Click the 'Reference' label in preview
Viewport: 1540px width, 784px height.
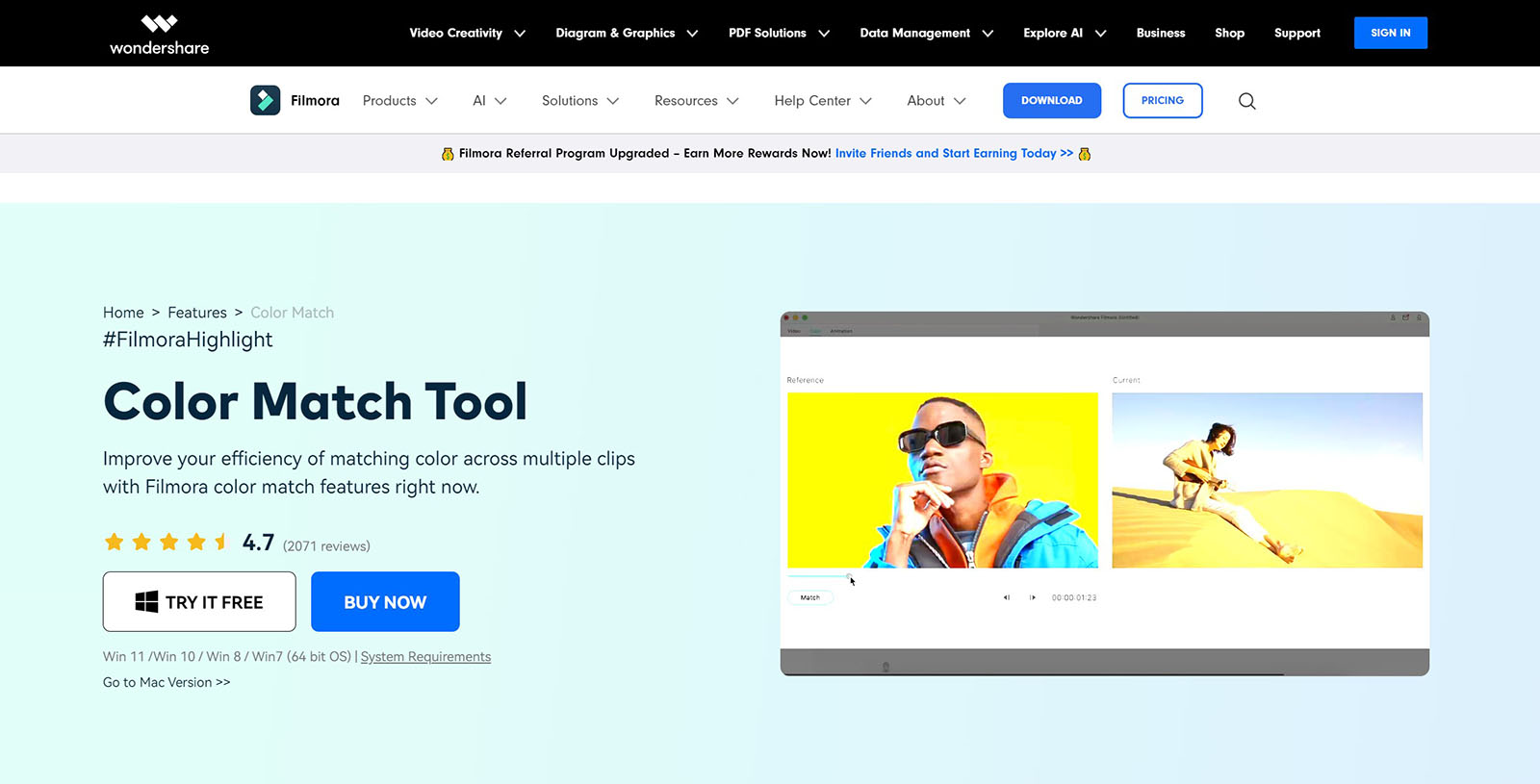(806, 380)
